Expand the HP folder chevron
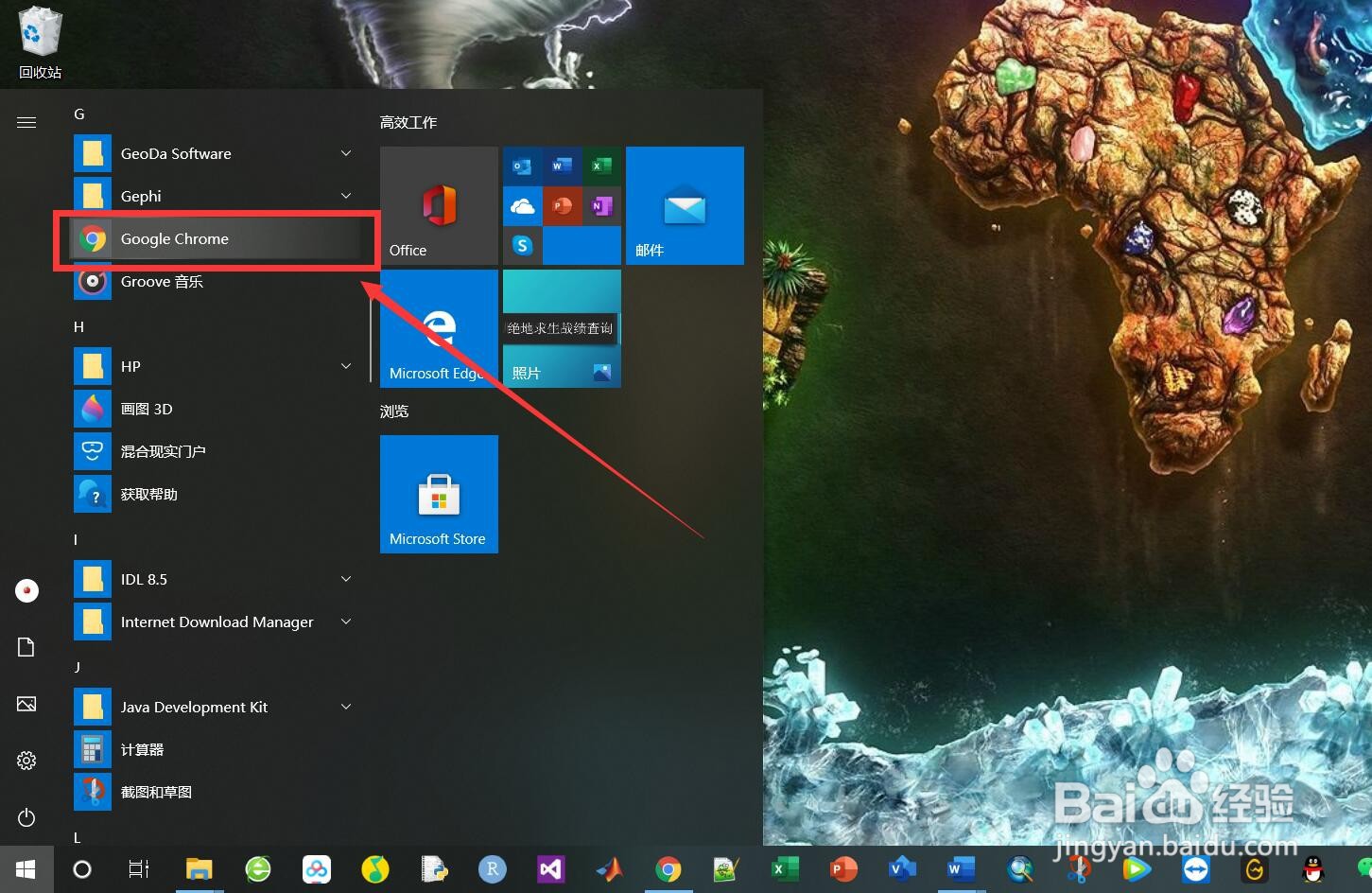This screenshot has width=1372, height=893. click(346, 366)
